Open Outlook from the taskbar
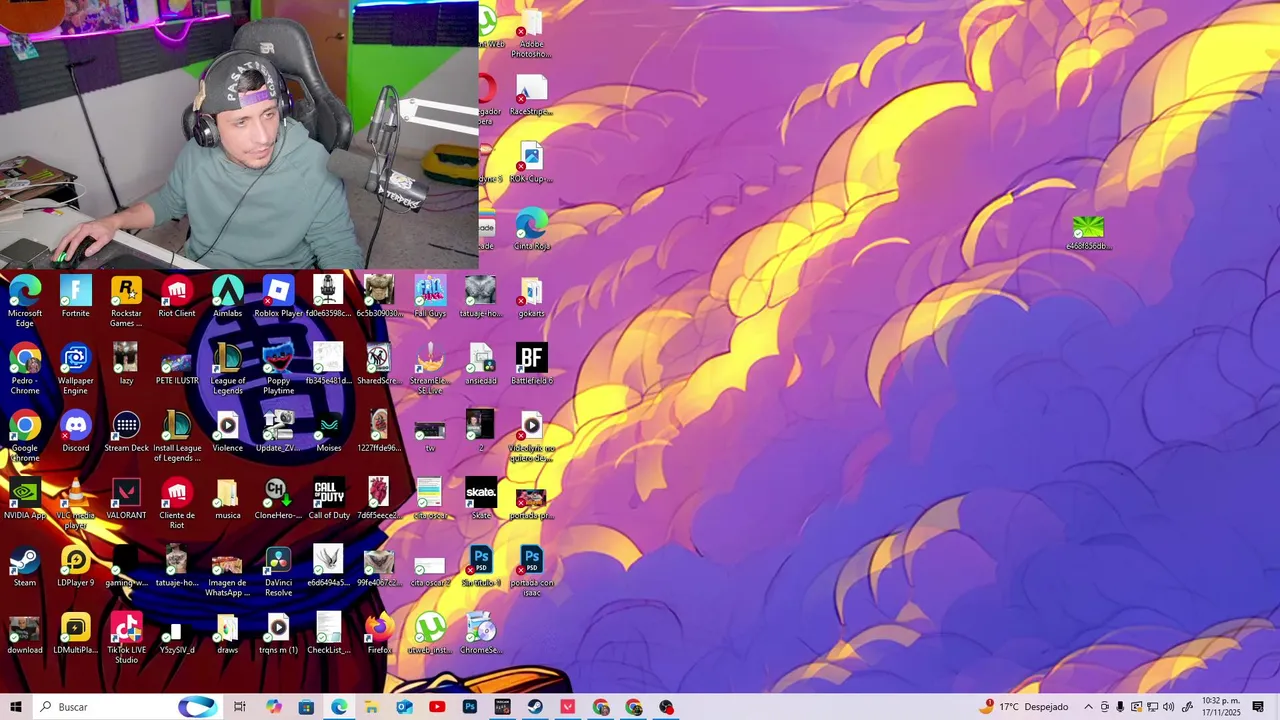This screenshot has width=1280, height=720. point(404,707)
